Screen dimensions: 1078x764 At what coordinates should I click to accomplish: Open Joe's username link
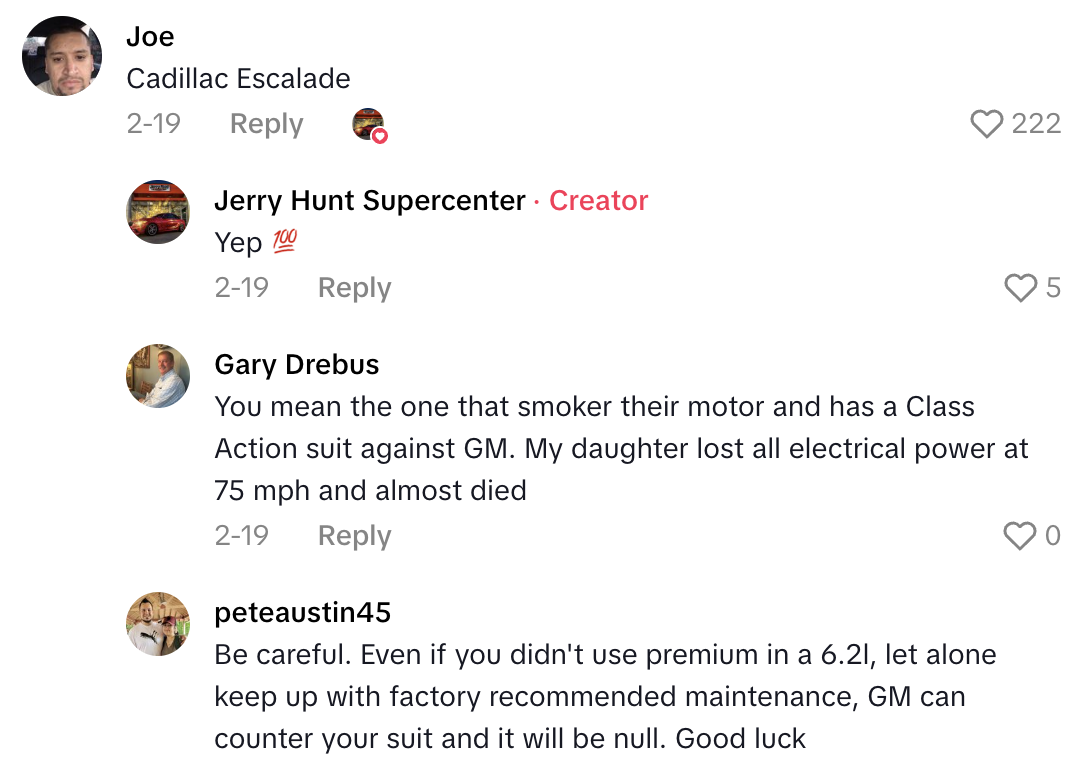(150, 36)
